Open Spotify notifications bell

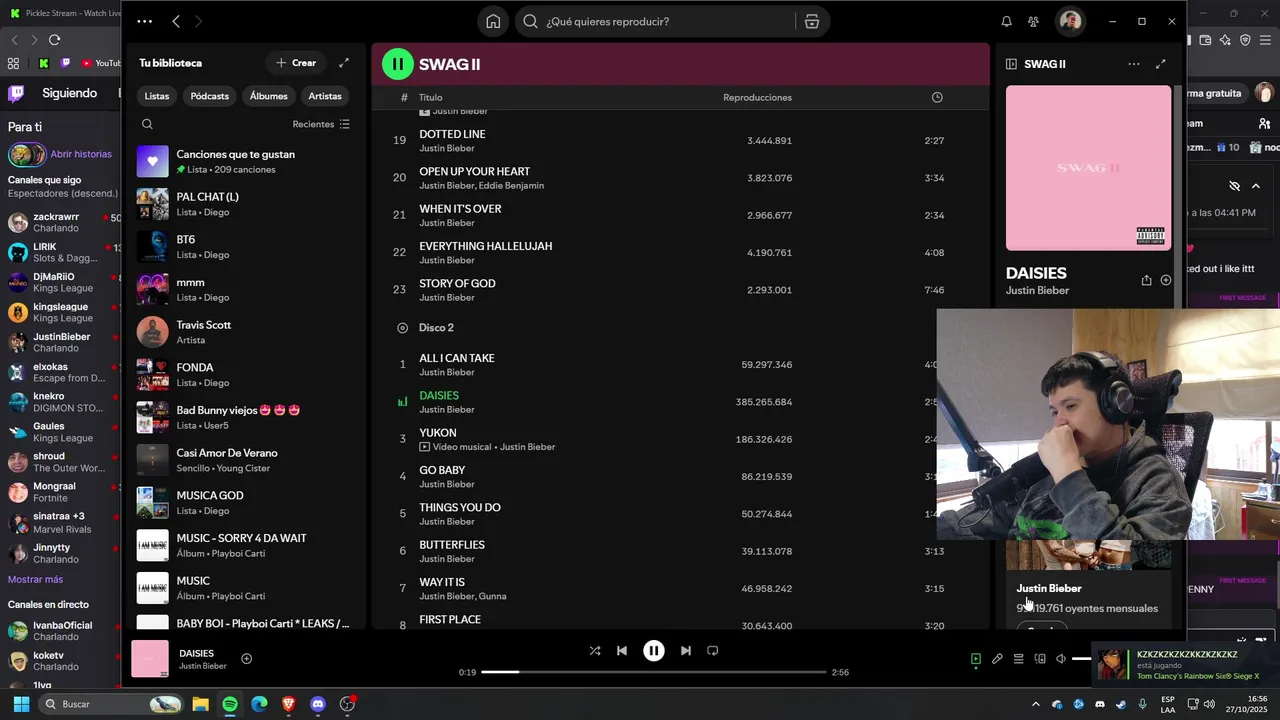tap(1006, 21)
